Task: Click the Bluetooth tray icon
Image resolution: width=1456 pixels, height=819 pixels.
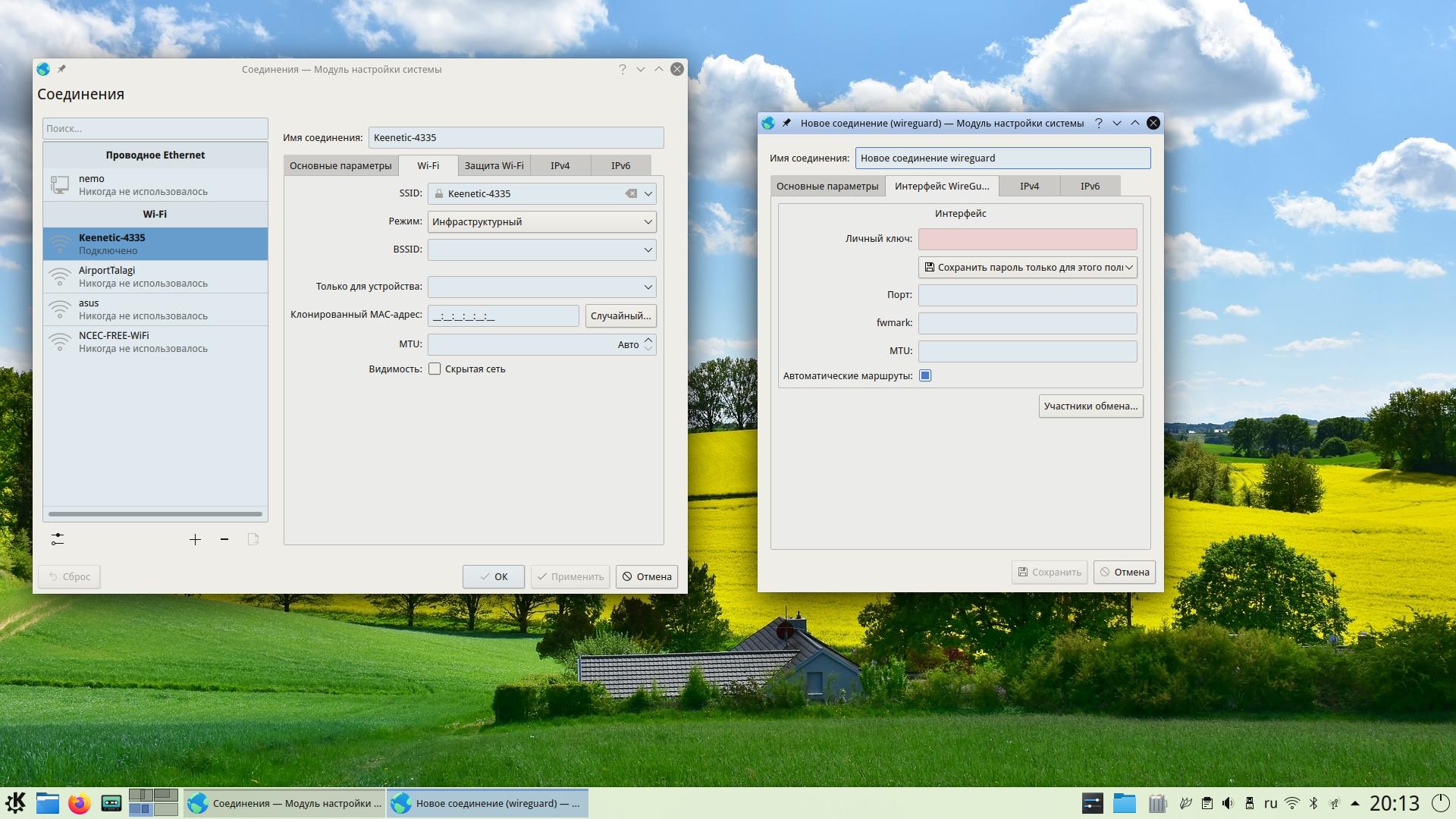Action: [1314, 803]
